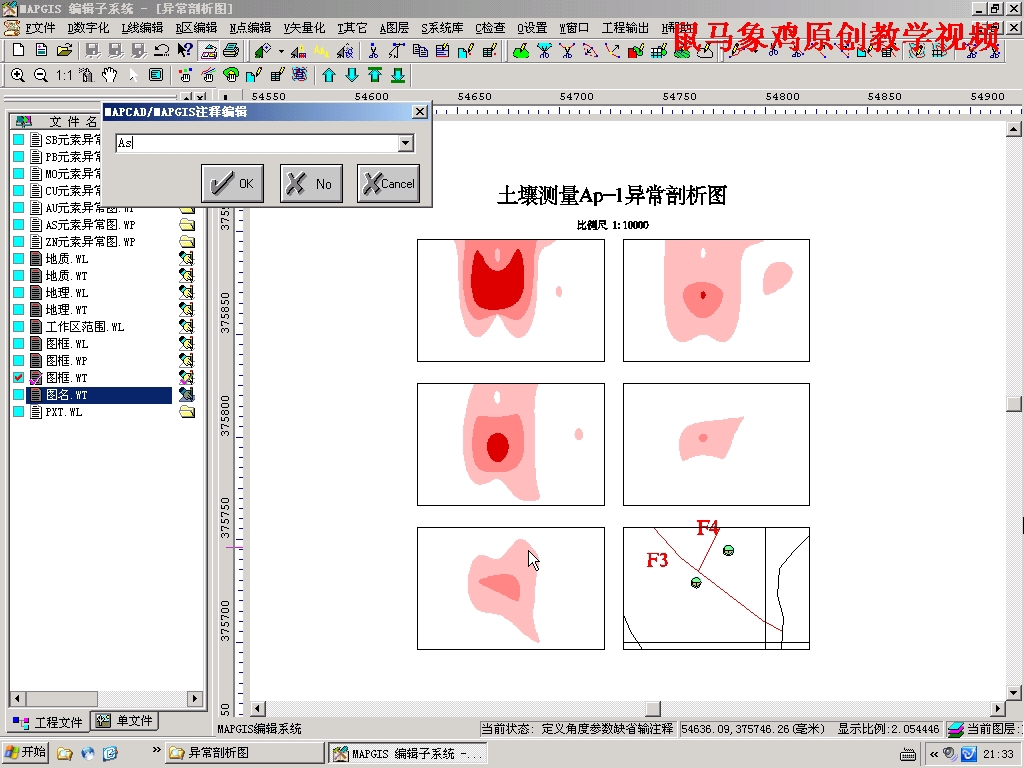Open the L线编辑 menu
The height and width of the screenshot is (768, 1024).
(x=142, y=28)
